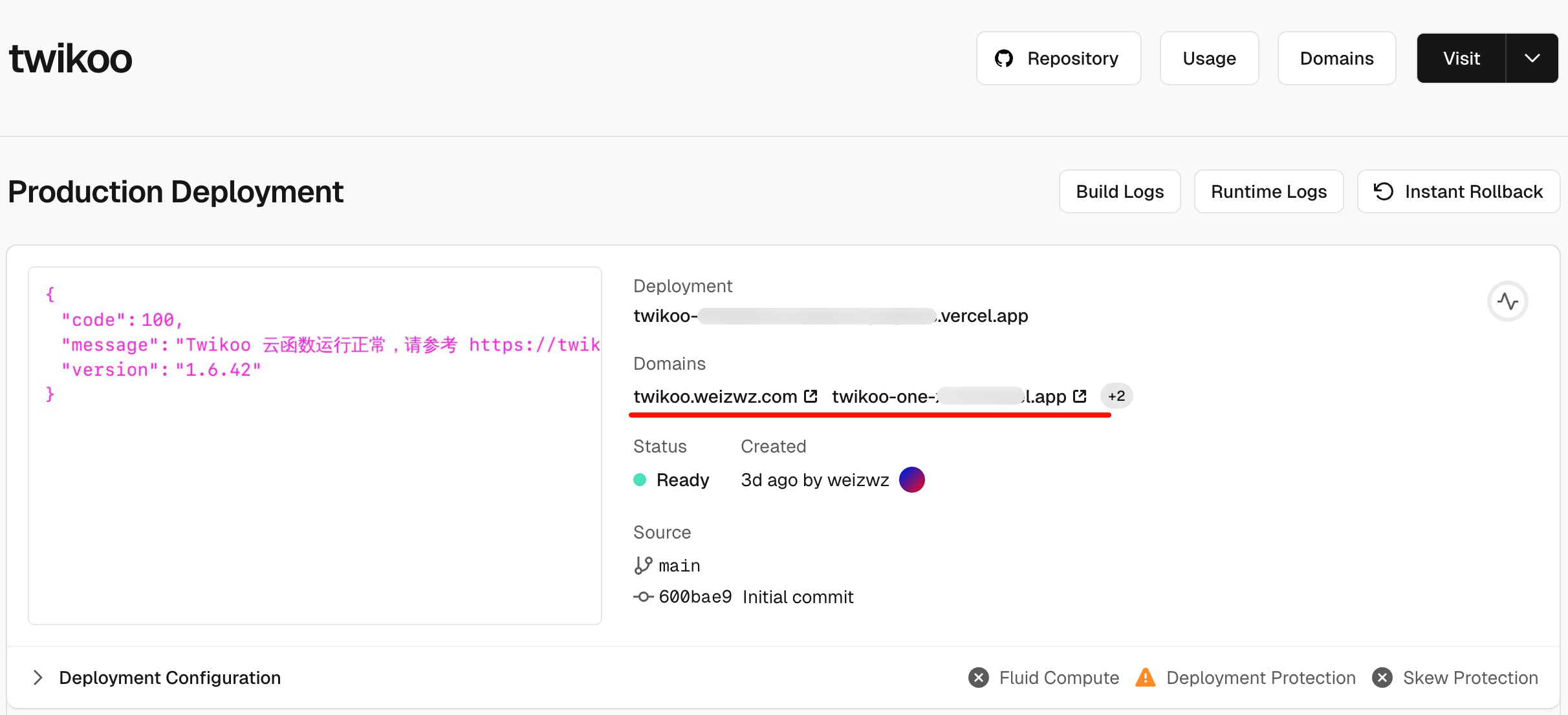Open the Domains page
The image size is (1568, 715).
pyautogui.click(x=1336, y=59)
